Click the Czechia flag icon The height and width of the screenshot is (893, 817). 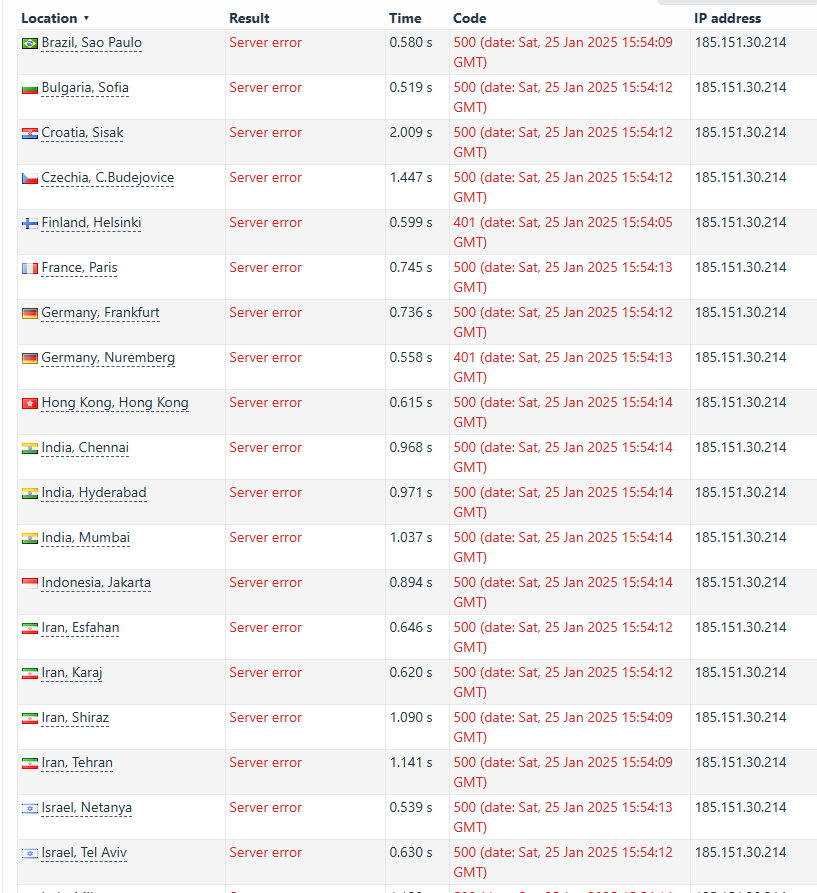point(30,178)
